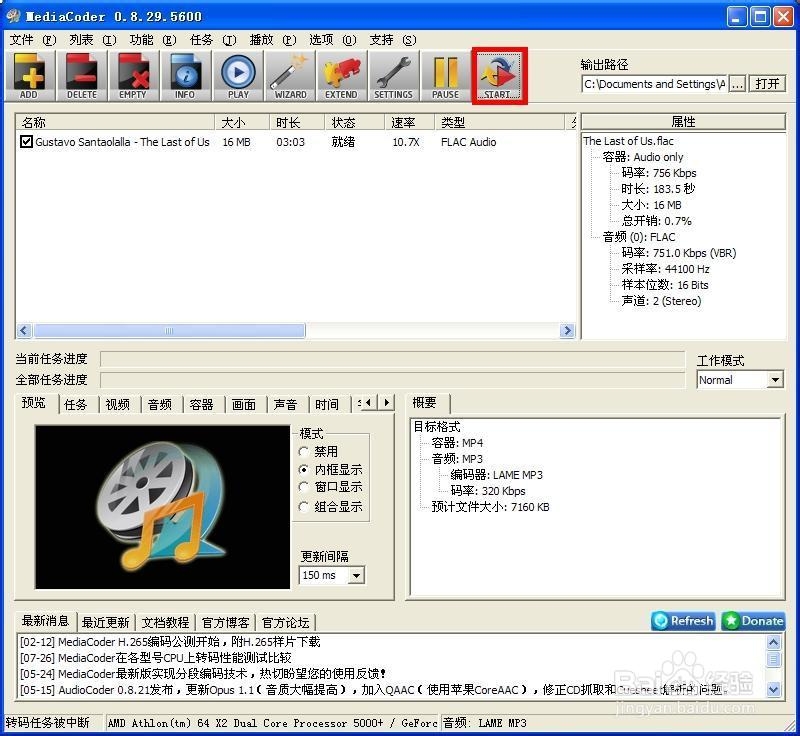This screenshot has height=736, width=800.
Task: Switch to the 任务 settings tab
Action: 76,405
